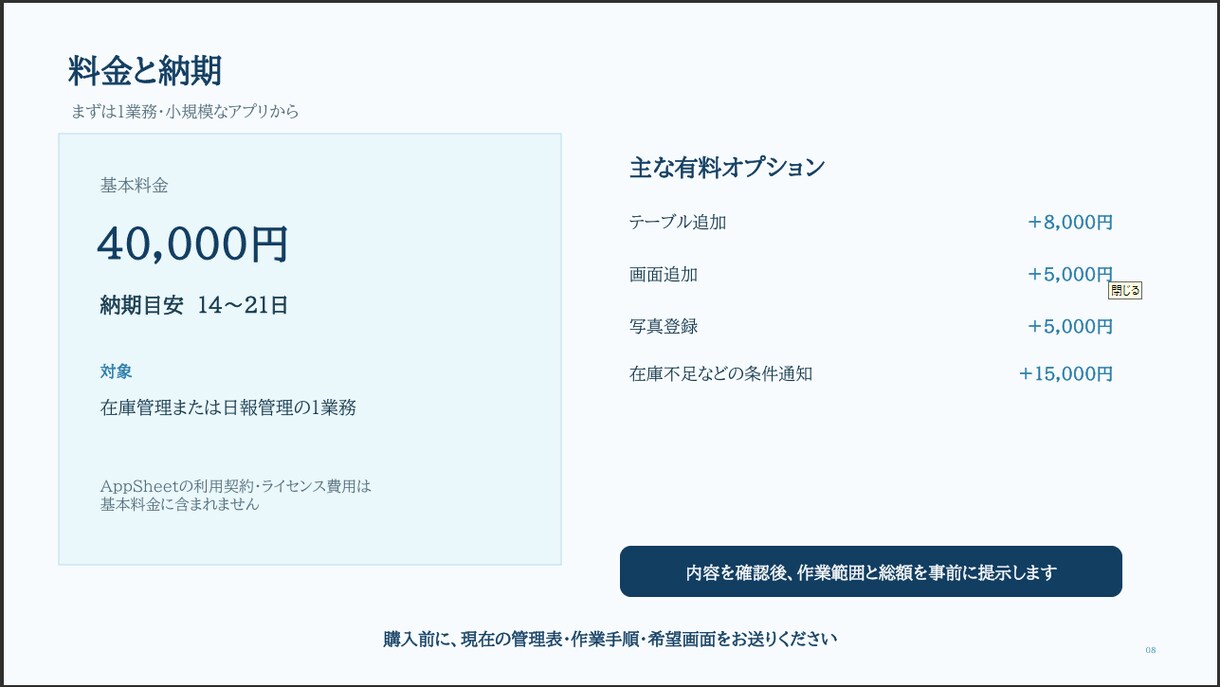Image resolution: width=1220 pixels, height=687 pixels.
Task: Click the 納期目安 14〜21日 text
Action: 194,306
